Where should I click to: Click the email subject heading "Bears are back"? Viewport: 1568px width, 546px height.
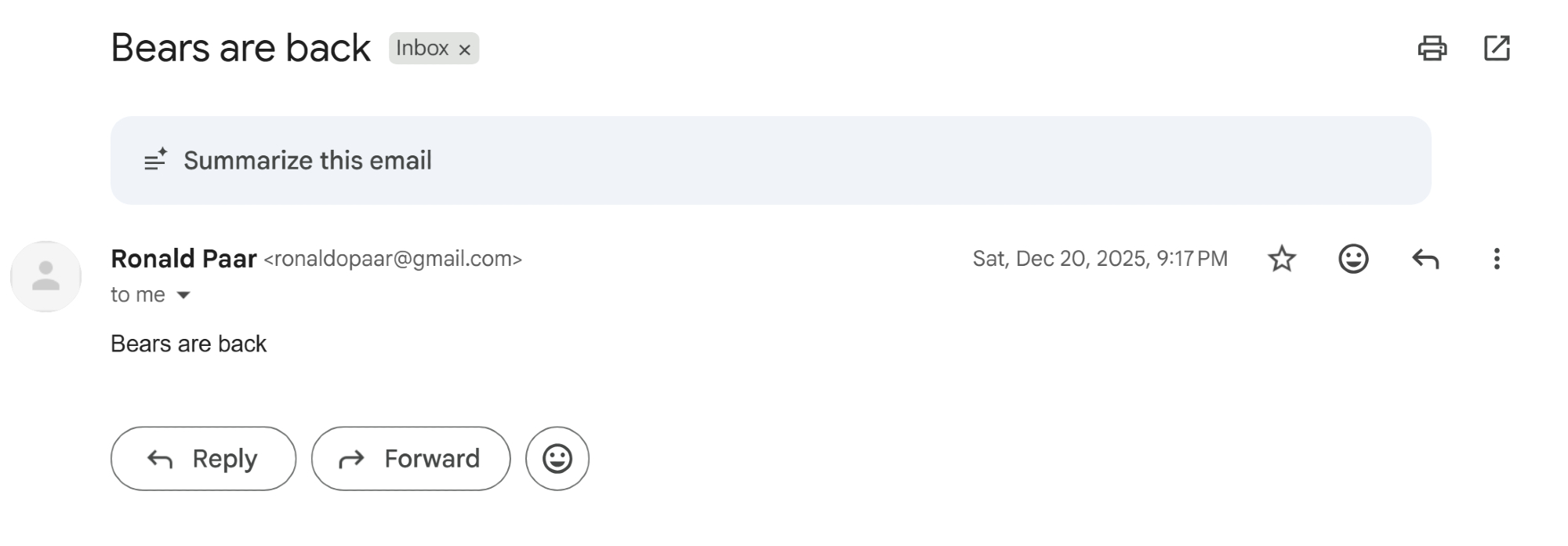pos(240,49)
